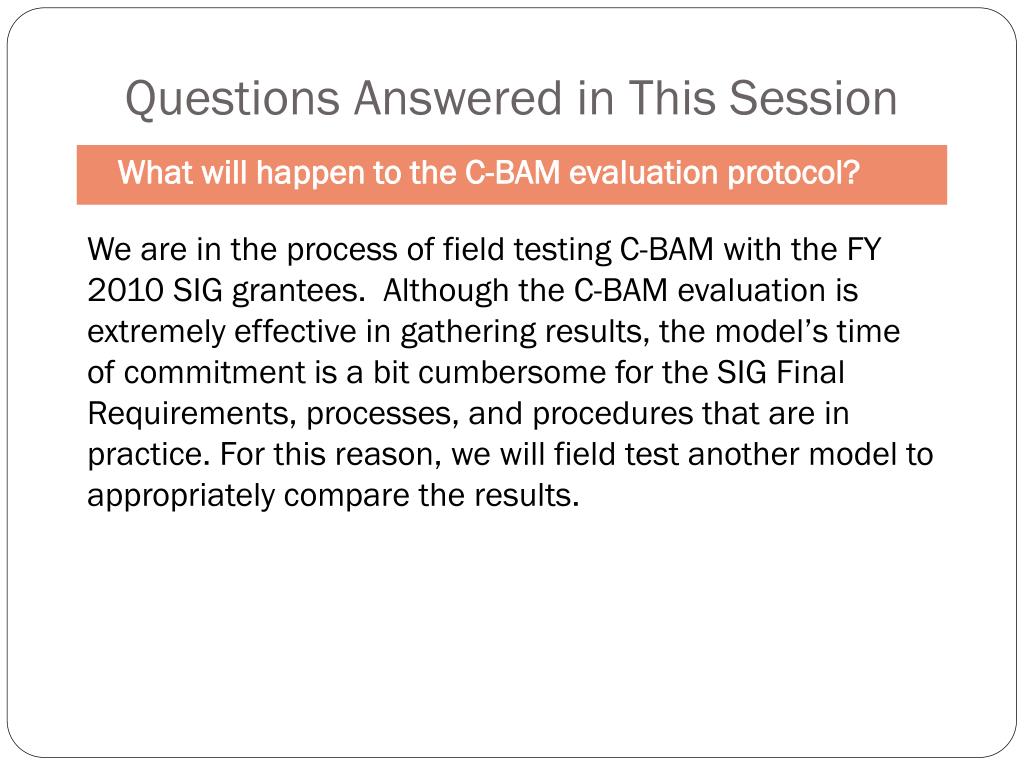Click the word 'procedures' in the paragraph
1024x768 pixels.
pyautogui.click(x=613, y=414)
